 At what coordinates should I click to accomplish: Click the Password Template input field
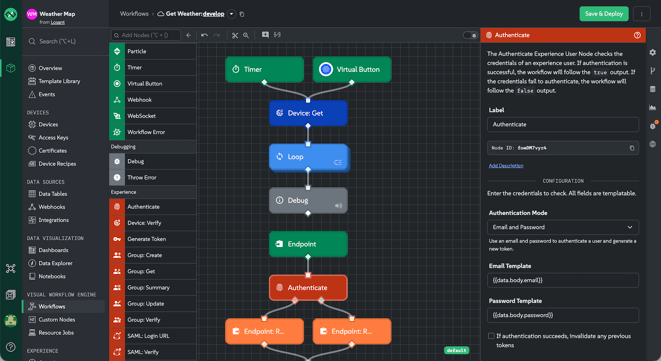click(x=563, y=315)
